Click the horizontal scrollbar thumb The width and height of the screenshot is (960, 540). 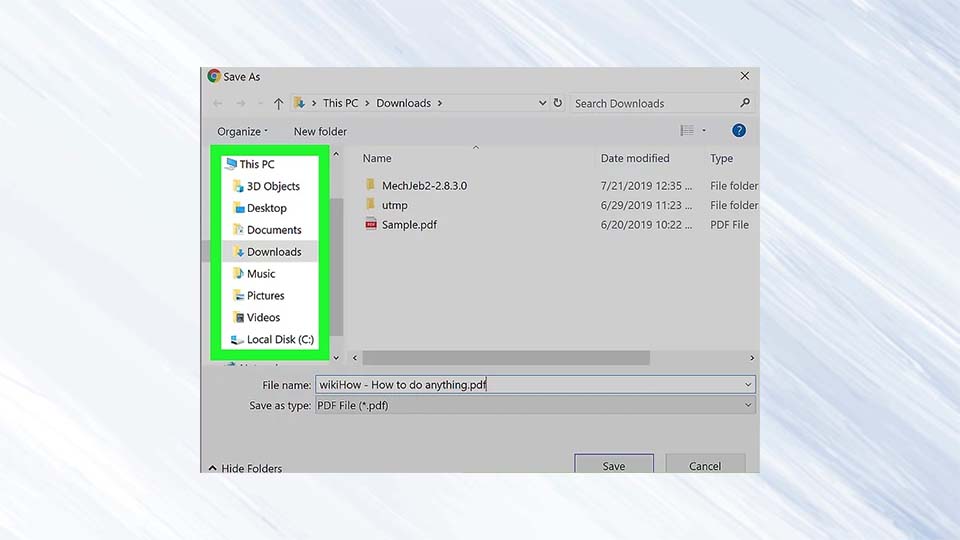click(506, 358)
